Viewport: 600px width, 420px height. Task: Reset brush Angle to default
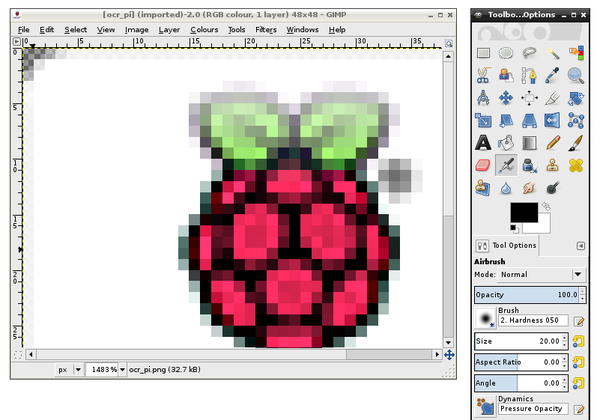click(578, 383)
